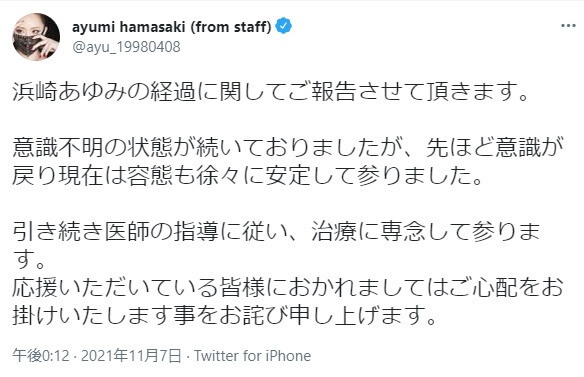Image resolution: width=584 pixels, height=377 pixels.
Task: Click the line starting 戻り現在は容態も
Action: [x=248, y=176]
